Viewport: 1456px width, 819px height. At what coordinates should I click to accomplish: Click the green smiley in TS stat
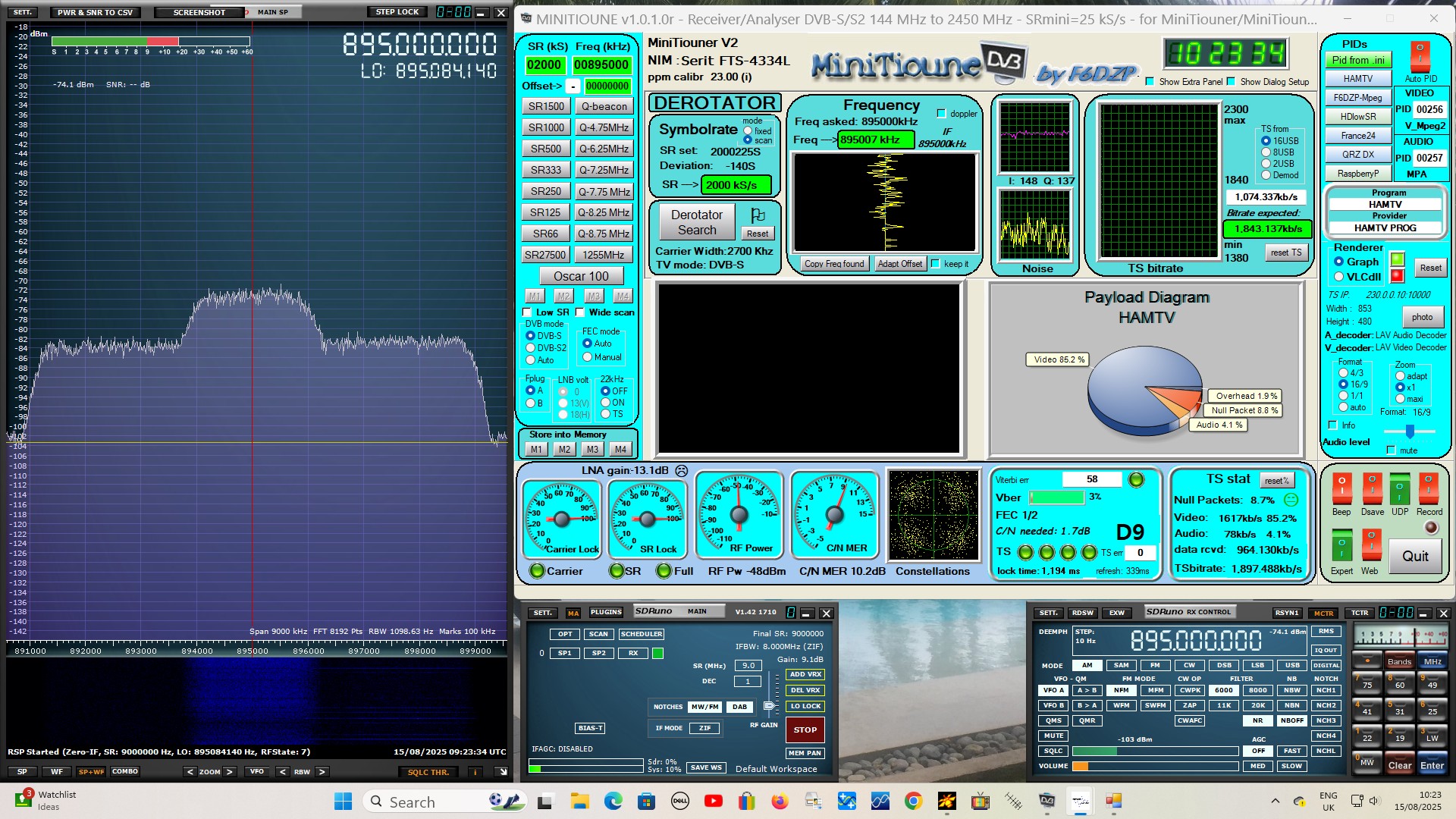pyautogui.click(x=1291, y=500)
